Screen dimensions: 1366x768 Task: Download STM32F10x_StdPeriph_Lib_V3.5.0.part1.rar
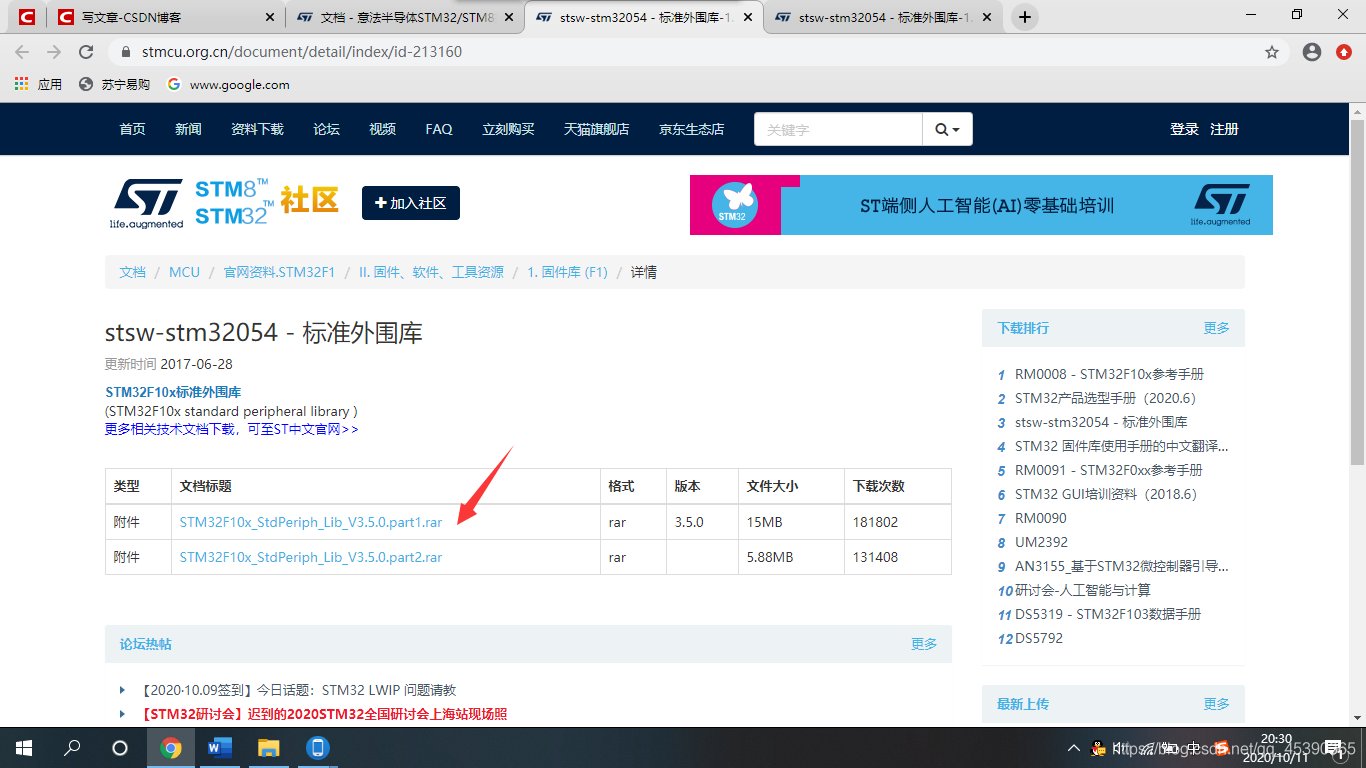pos(310,522)
